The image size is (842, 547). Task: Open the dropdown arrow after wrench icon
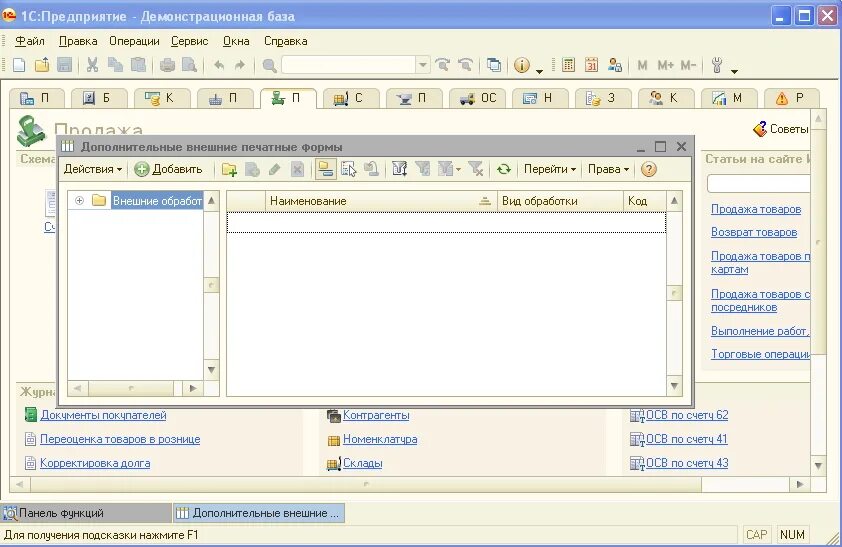pyautogui.click(x=734, y=70)
